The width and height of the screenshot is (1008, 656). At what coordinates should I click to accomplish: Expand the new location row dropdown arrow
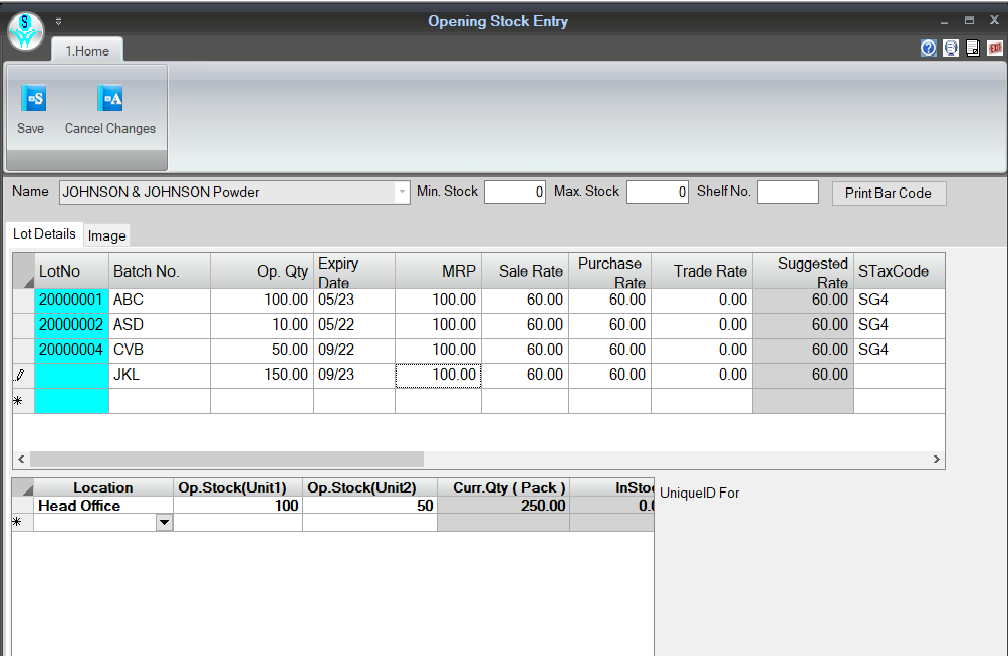165,523
